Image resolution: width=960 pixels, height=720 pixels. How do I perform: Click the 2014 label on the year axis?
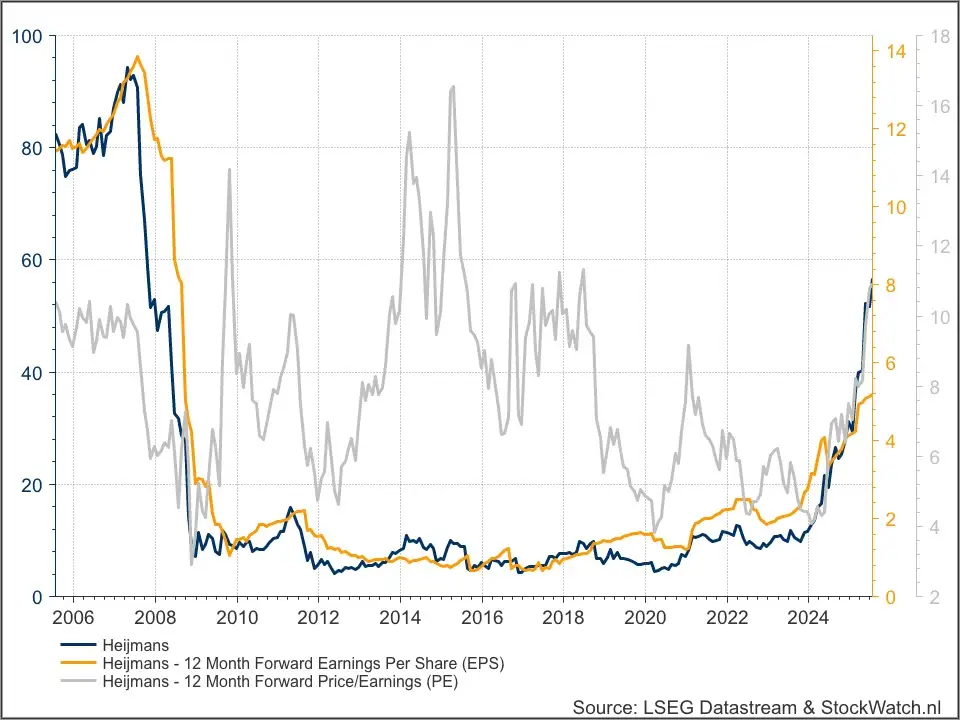[x=400, y=617]
